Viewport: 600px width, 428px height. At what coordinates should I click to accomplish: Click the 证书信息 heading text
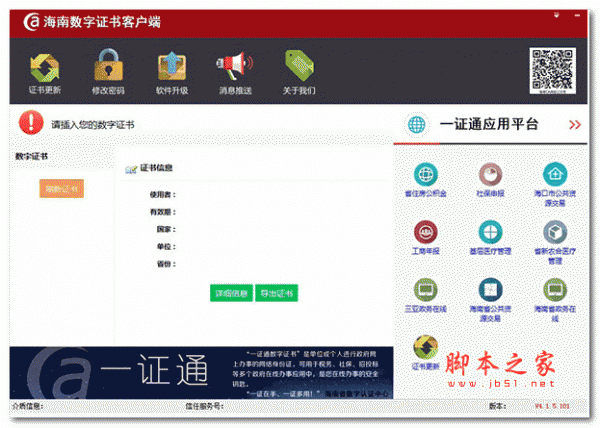coord(156,168)
